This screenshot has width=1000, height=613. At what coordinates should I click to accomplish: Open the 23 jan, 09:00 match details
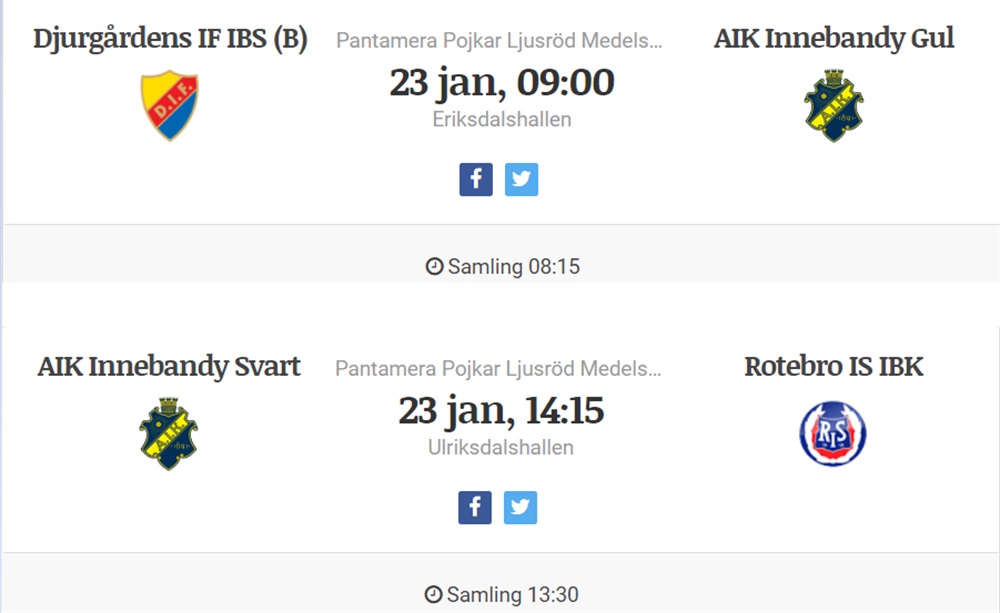coord(502,83)
